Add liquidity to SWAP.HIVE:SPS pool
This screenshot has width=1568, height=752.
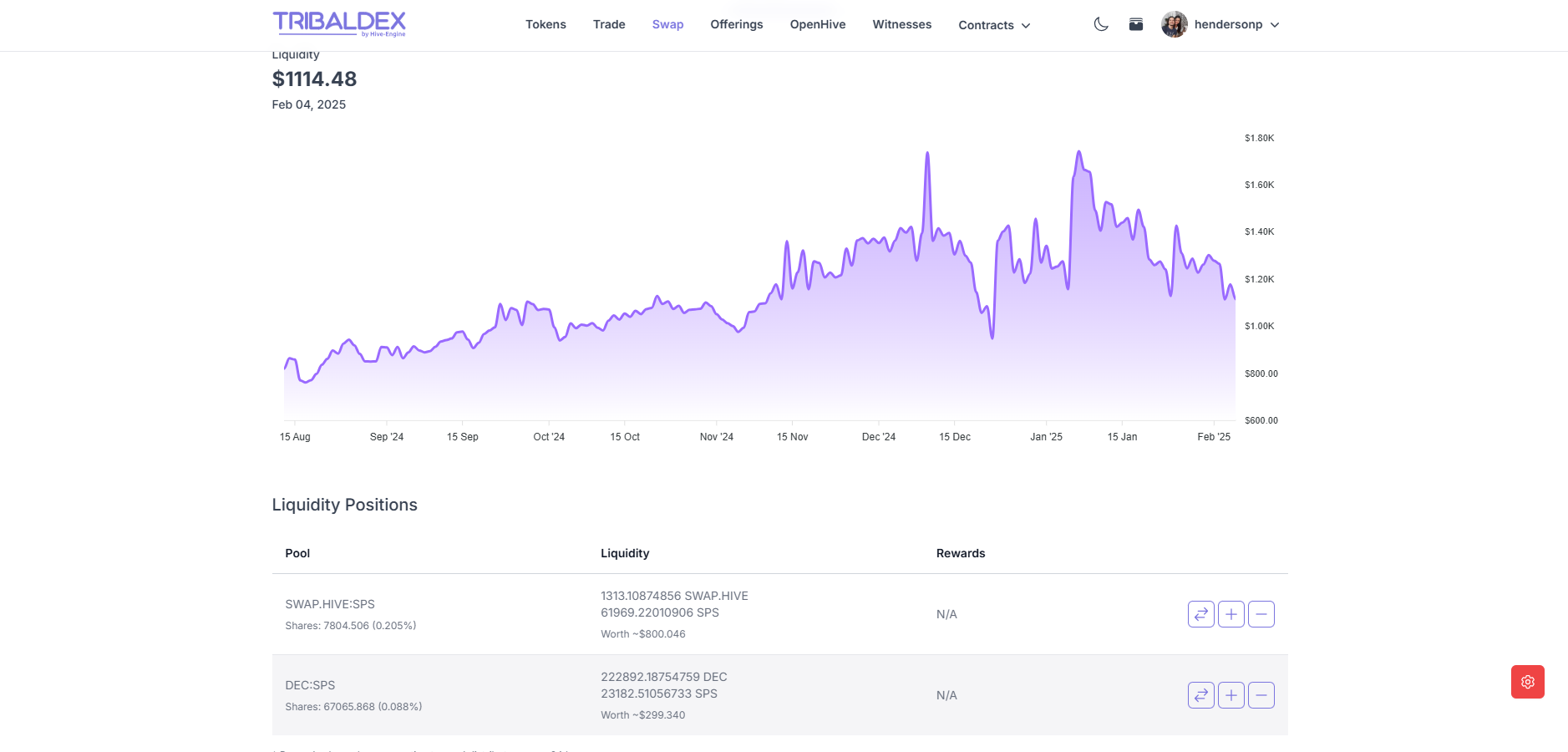(x=1231, y=614)
